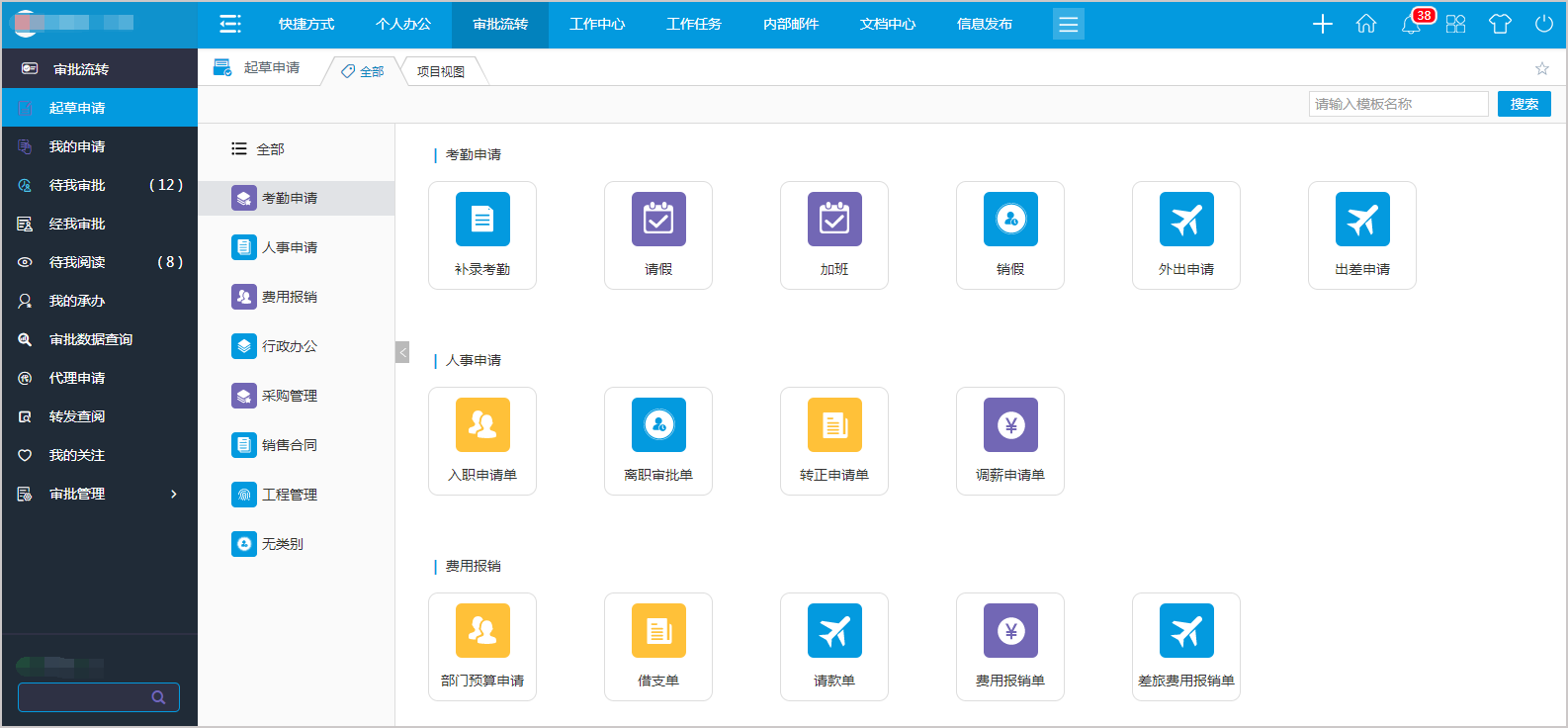
Task: Open the 调薪申请单 salary adjustment form
Action: click(x=1009, y=440)
